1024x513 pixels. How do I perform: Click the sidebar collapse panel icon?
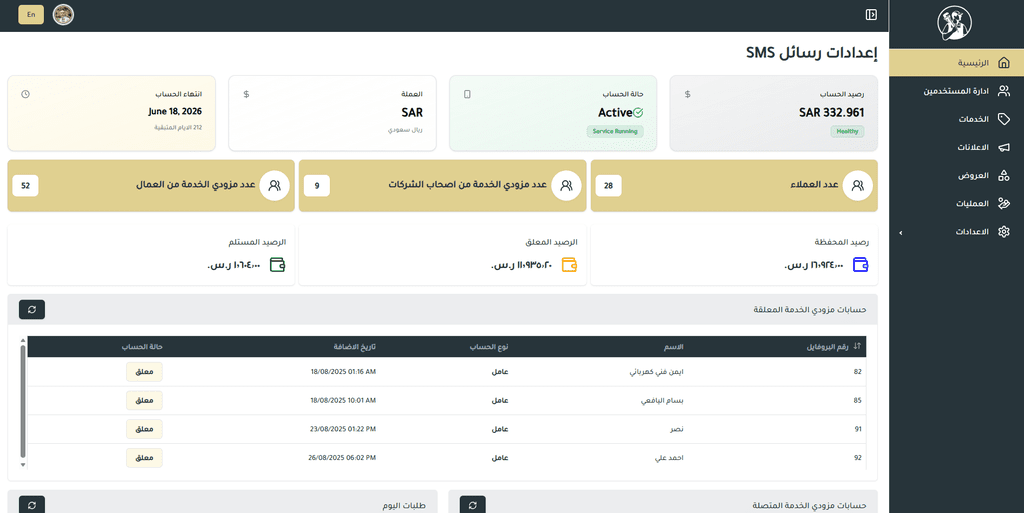871,14
